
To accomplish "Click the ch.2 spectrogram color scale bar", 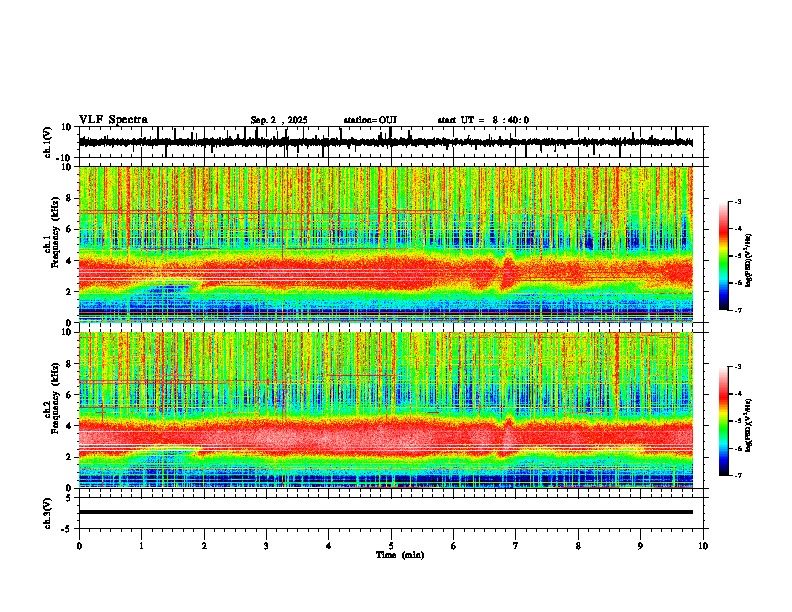I will coord(723,421).
